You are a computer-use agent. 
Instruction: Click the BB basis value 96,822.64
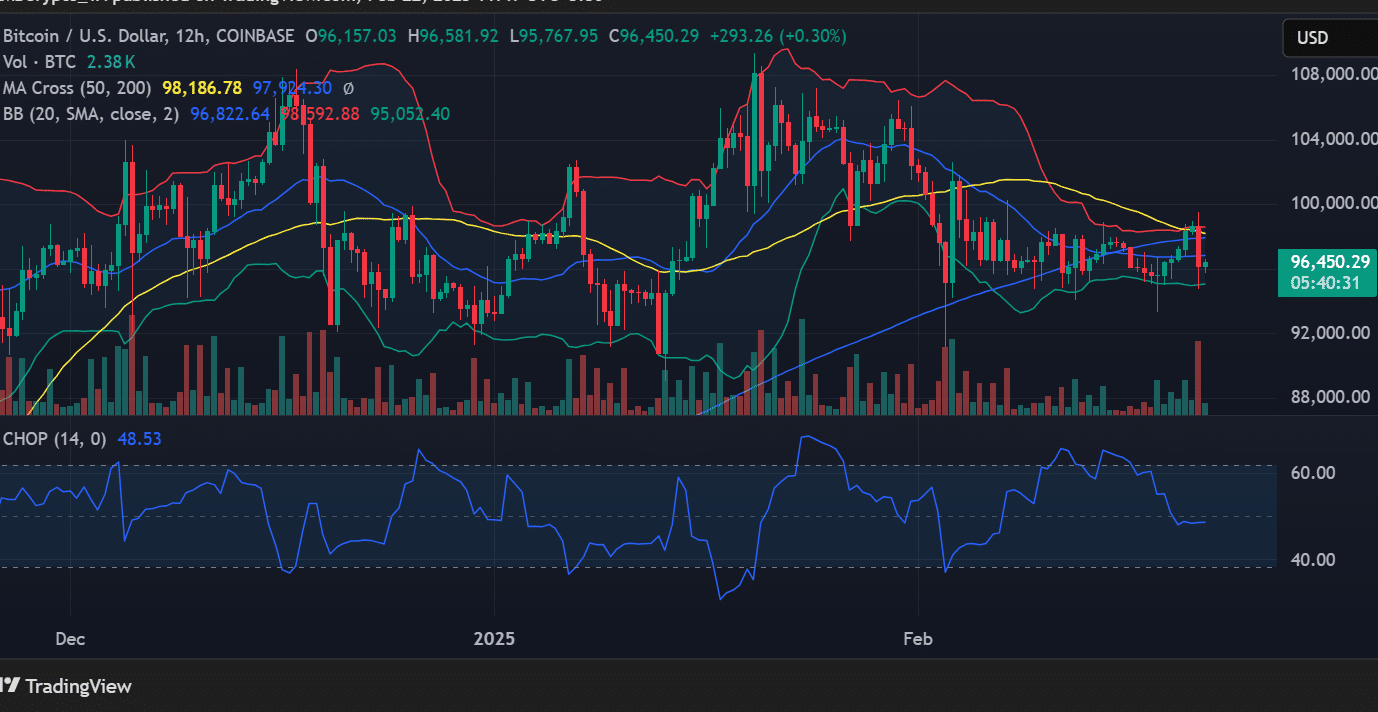point(230,114)
